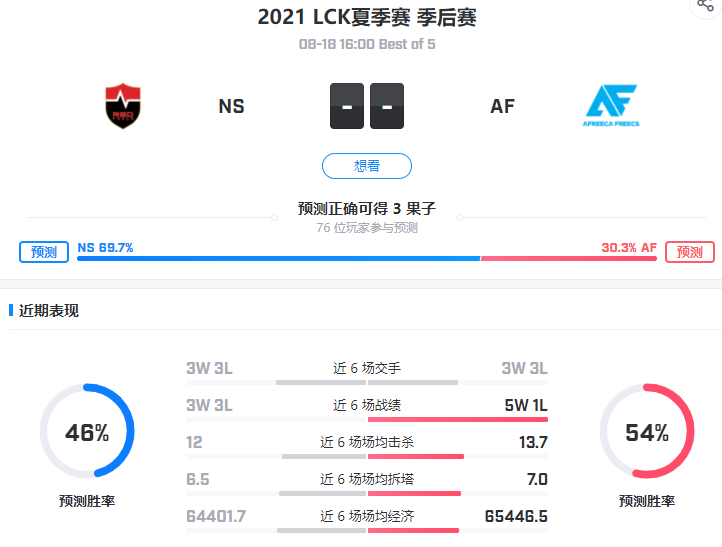The height and width of the screenshot is (547, 722).
Task: Click the 46% predicted win rate ring
Action: [87, 431]
